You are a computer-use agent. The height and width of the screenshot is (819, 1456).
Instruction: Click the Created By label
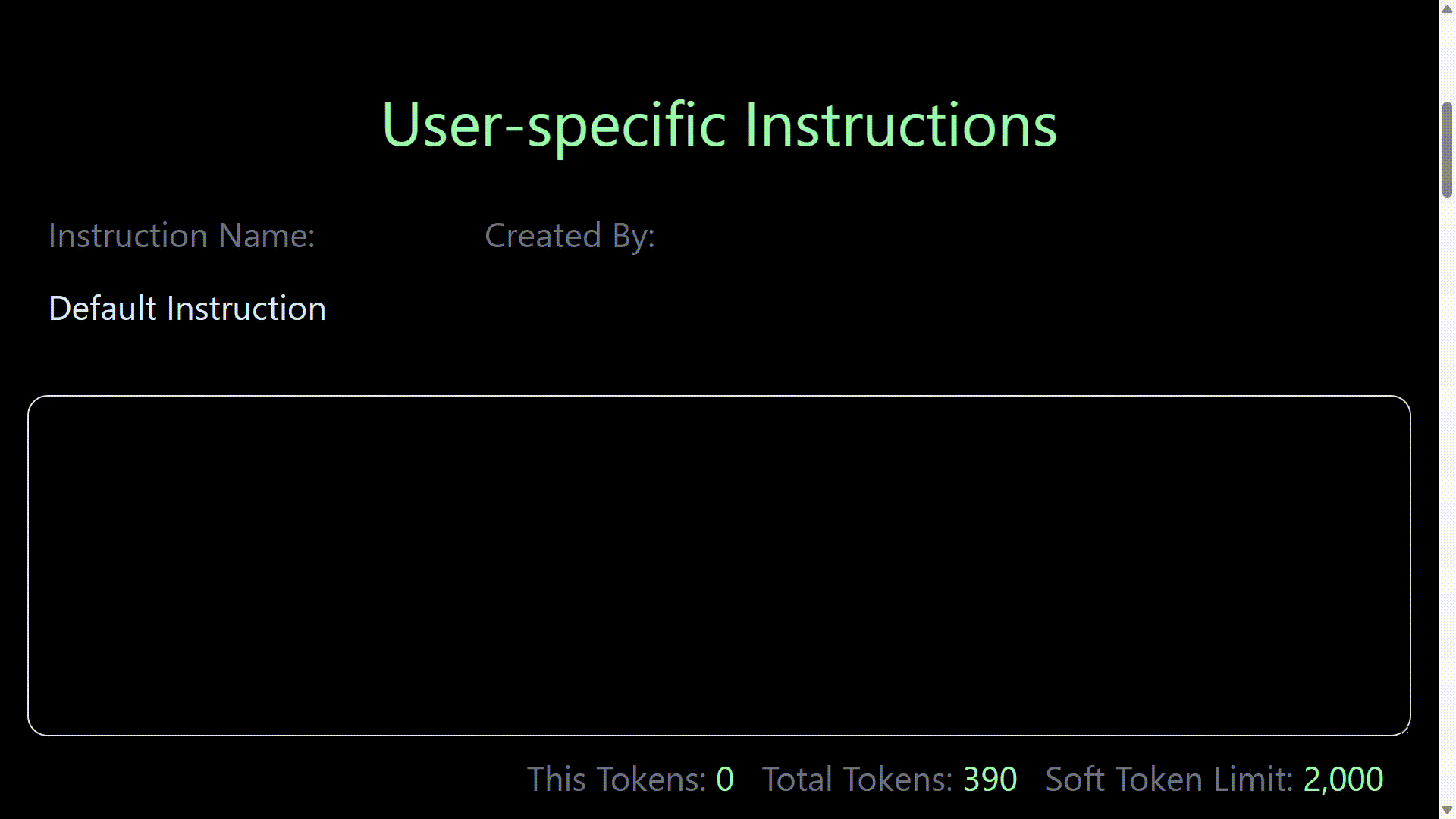pos(570,235)
